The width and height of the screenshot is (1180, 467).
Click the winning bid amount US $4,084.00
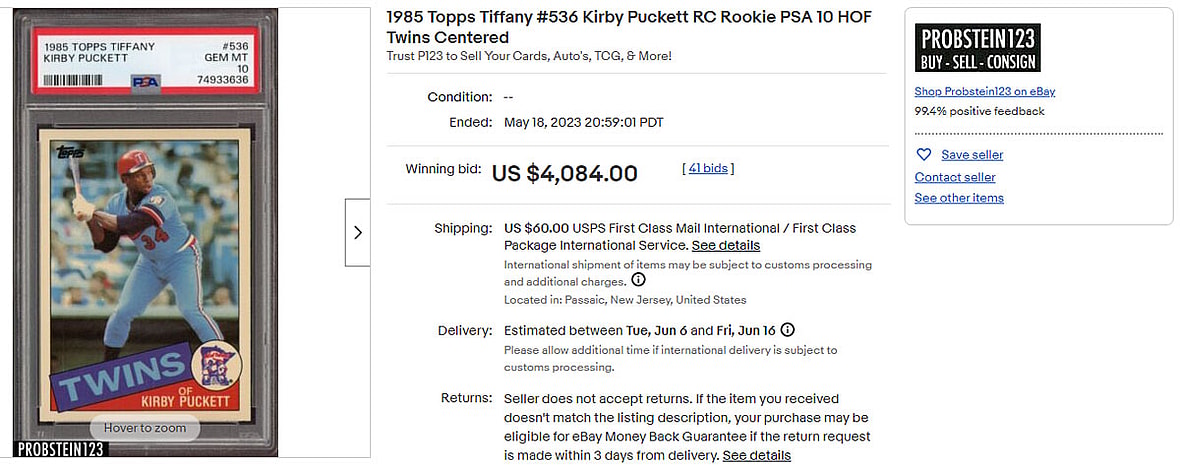(564, 173)
